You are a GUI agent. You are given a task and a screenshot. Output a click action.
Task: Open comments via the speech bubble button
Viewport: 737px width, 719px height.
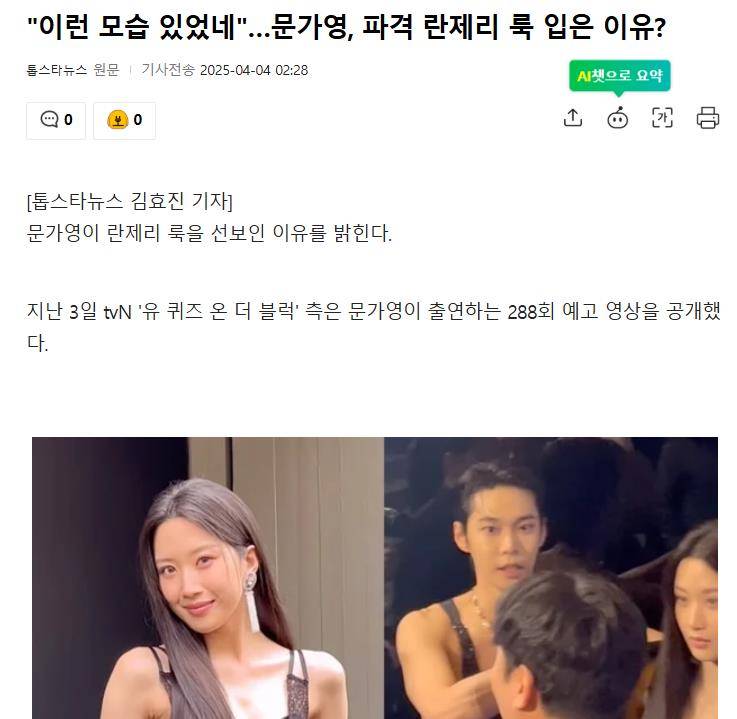coord(56,120)
